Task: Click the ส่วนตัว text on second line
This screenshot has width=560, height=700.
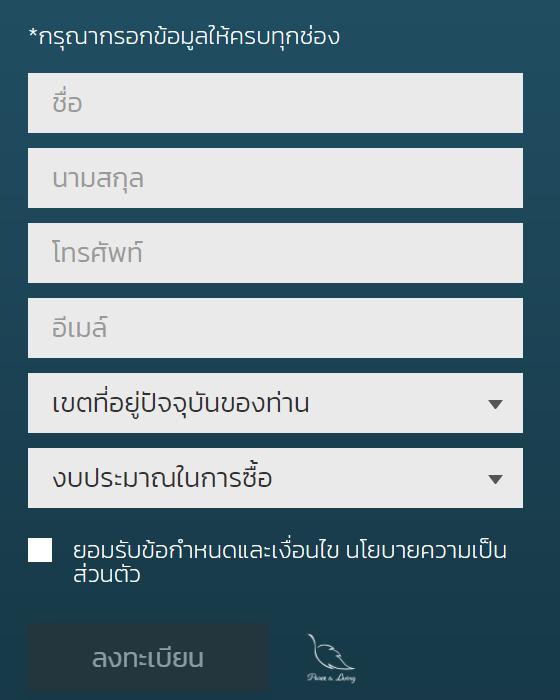Action: coord(107,575)
